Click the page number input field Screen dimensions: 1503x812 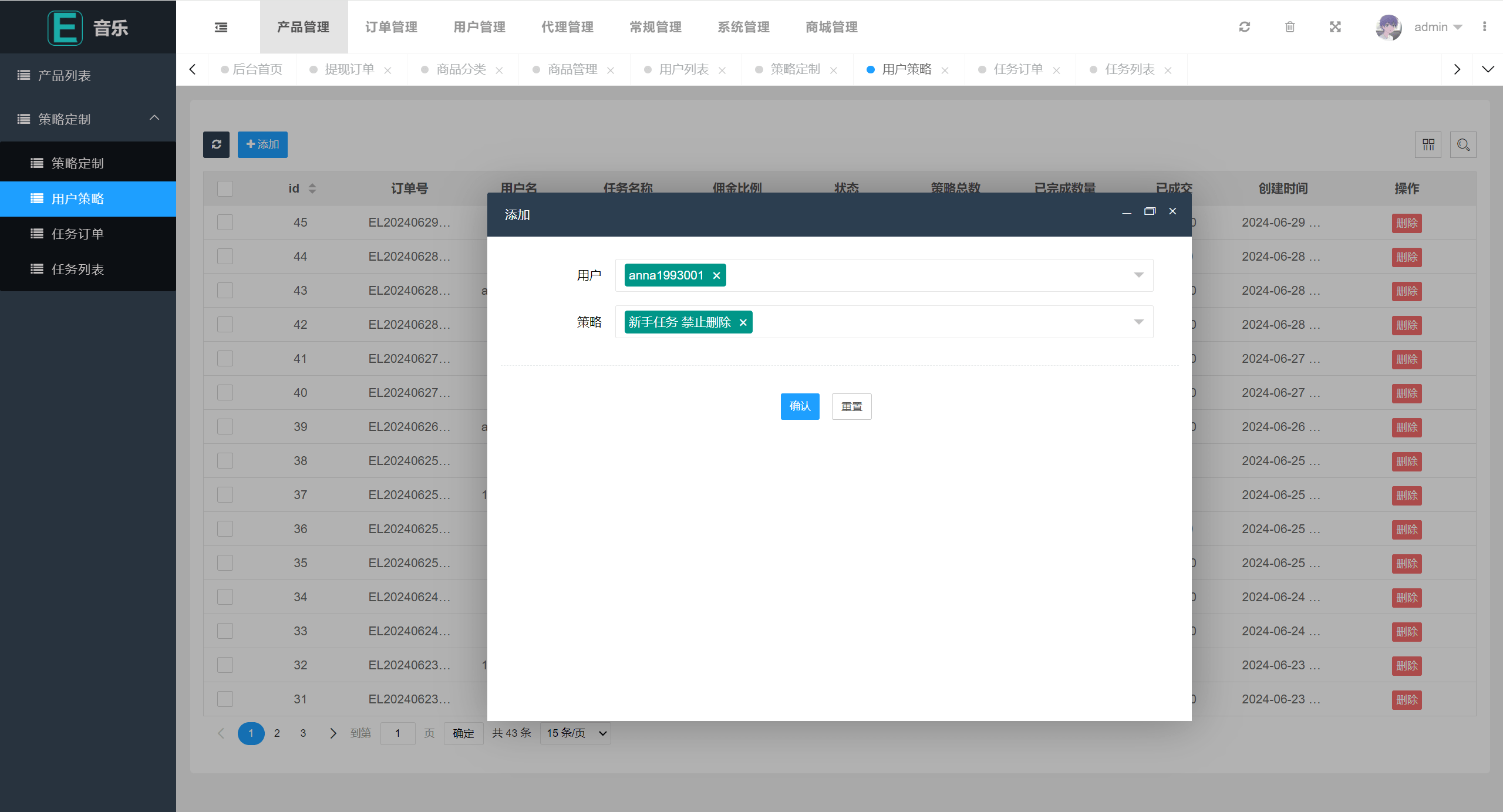coord(397,733)
